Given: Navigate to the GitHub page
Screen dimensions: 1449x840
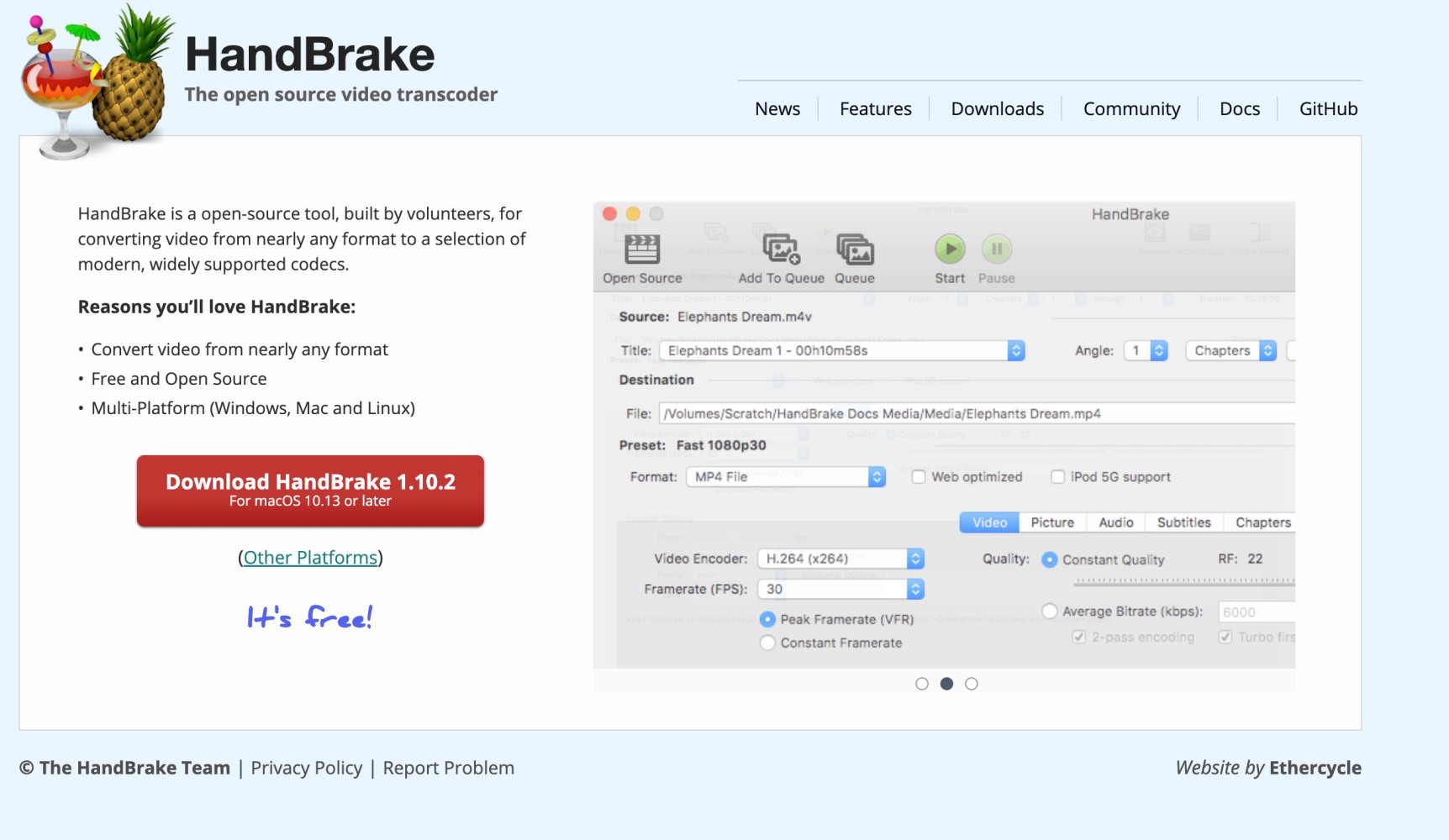Looking at the screenshot, I should coord(1328,108).
